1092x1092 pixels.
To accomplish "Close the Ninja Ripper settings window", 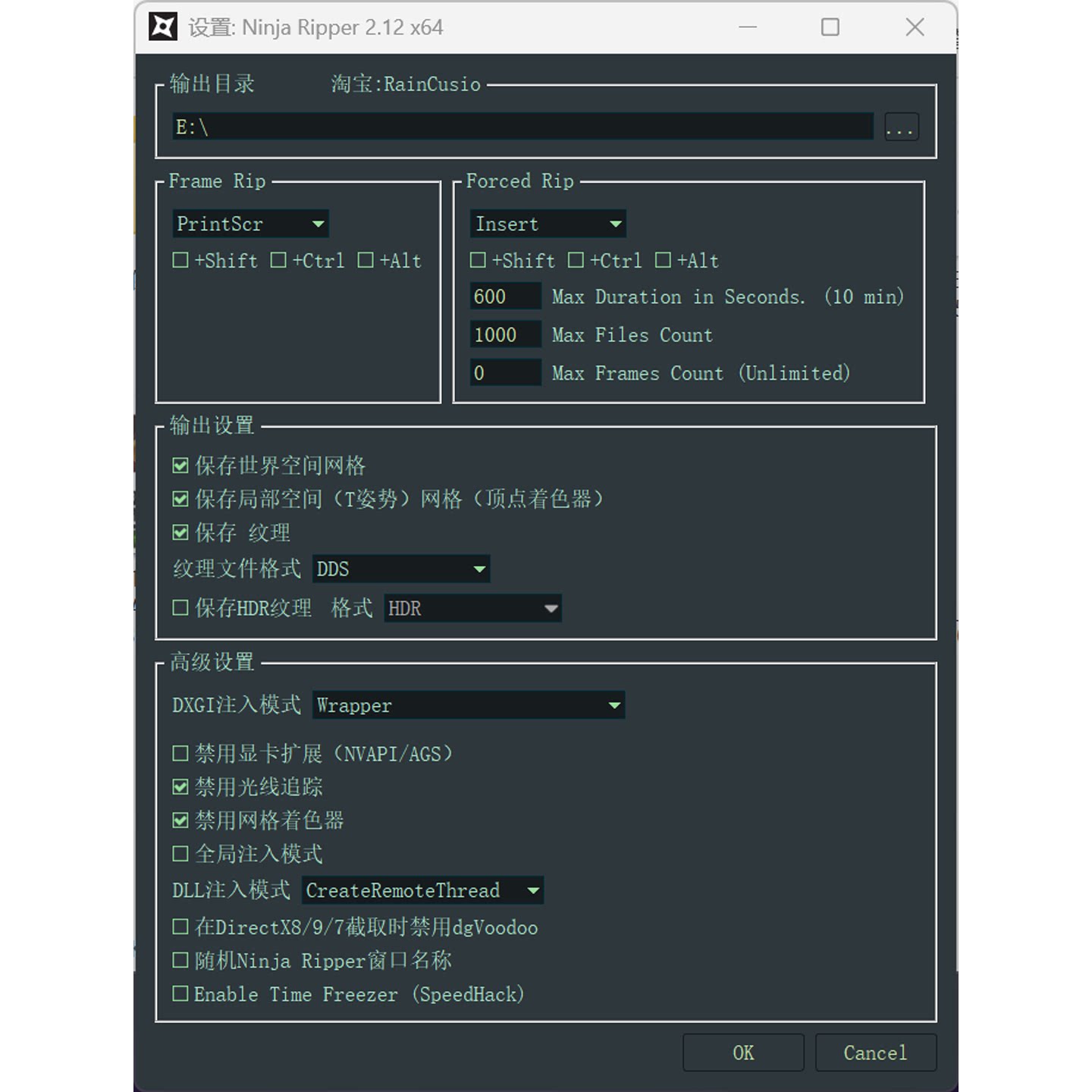I will coord(915,27).
